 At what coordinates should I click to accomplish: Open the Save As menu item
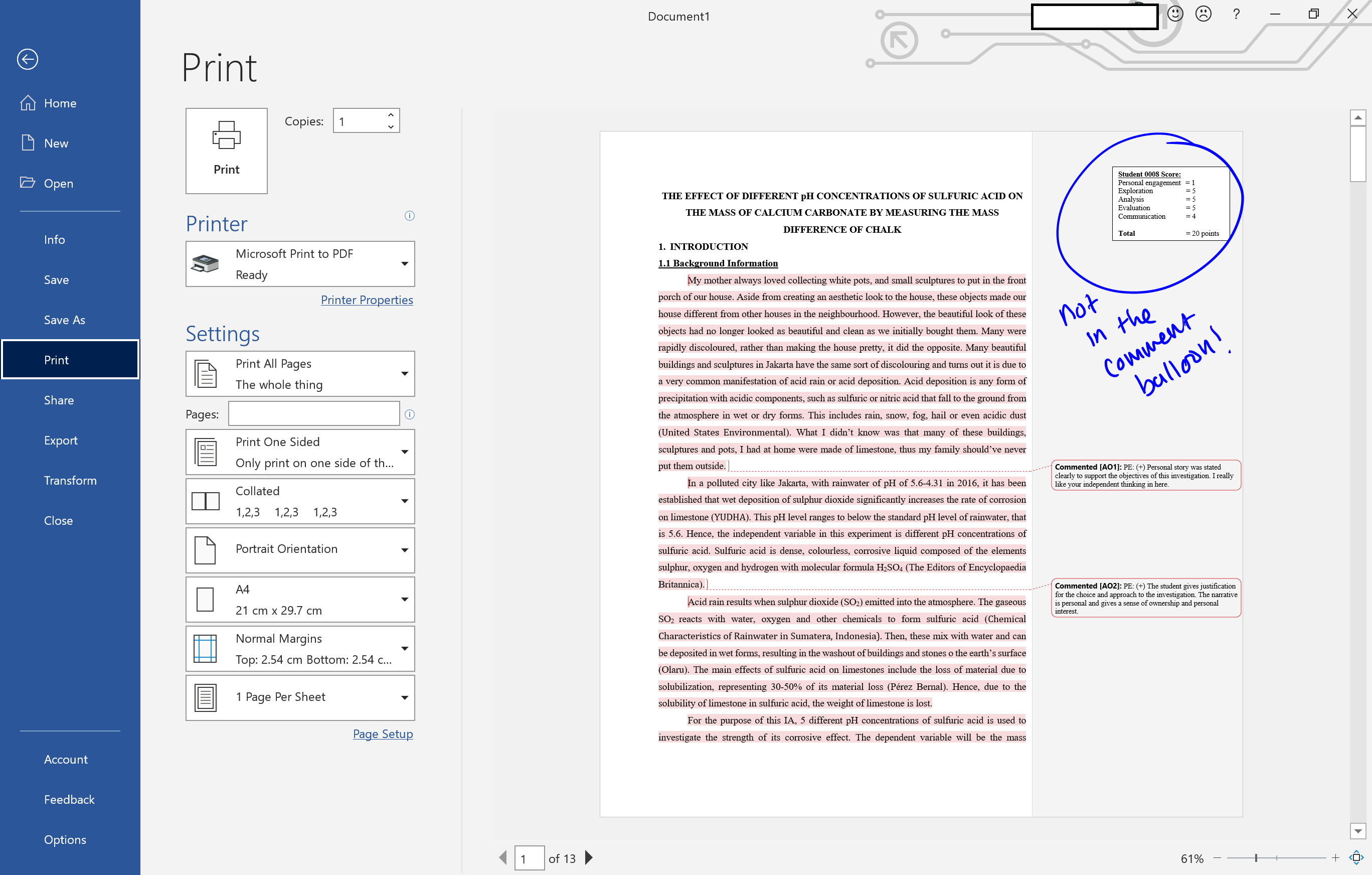pos(63,319)
